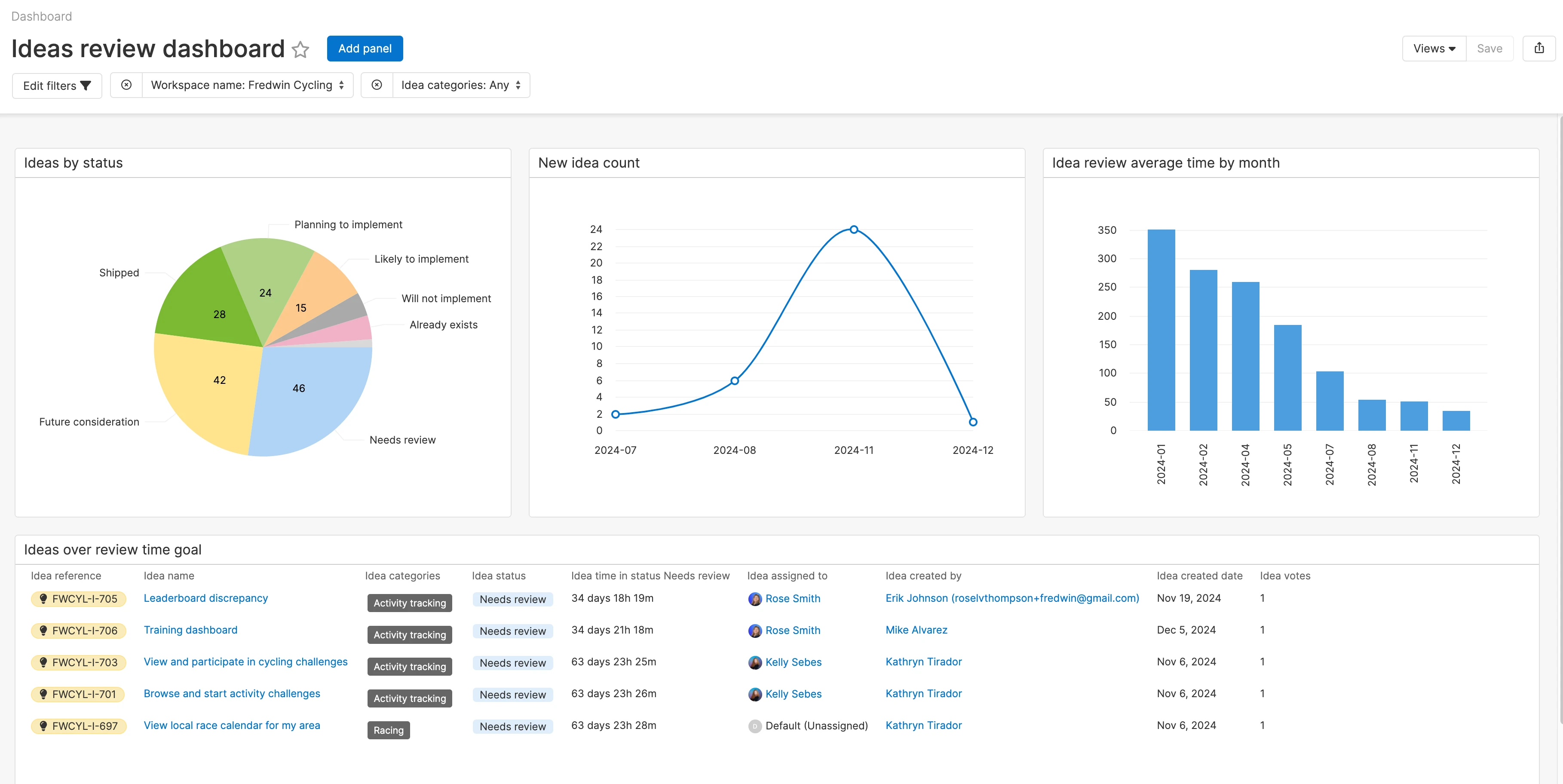Star the Ideas review dashboard as favorite

coord(300,49)
